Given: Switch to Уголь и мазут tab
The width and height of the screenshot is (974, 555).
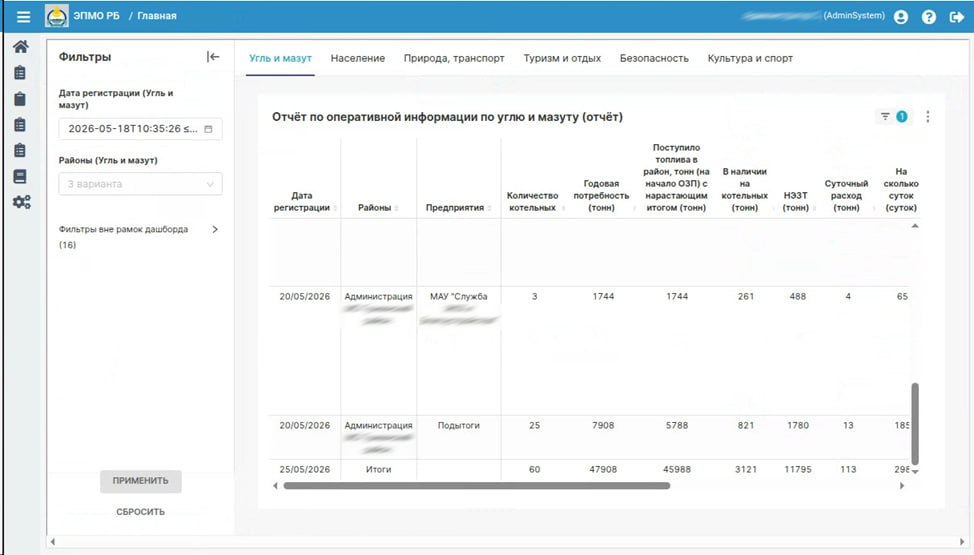Looking at the screenshot, I should tap(280, 58).
